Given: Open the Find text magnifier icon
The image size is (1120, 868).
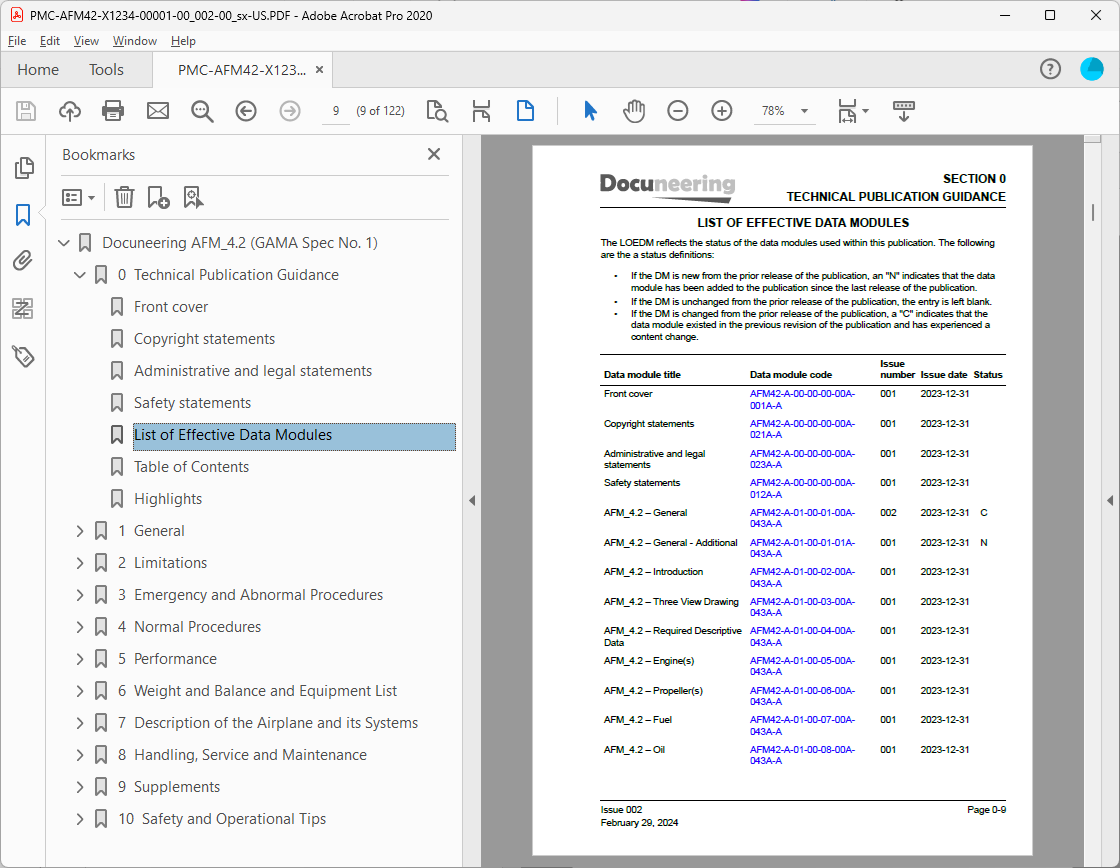Looking at the screenshot, I should click(202, 111).
